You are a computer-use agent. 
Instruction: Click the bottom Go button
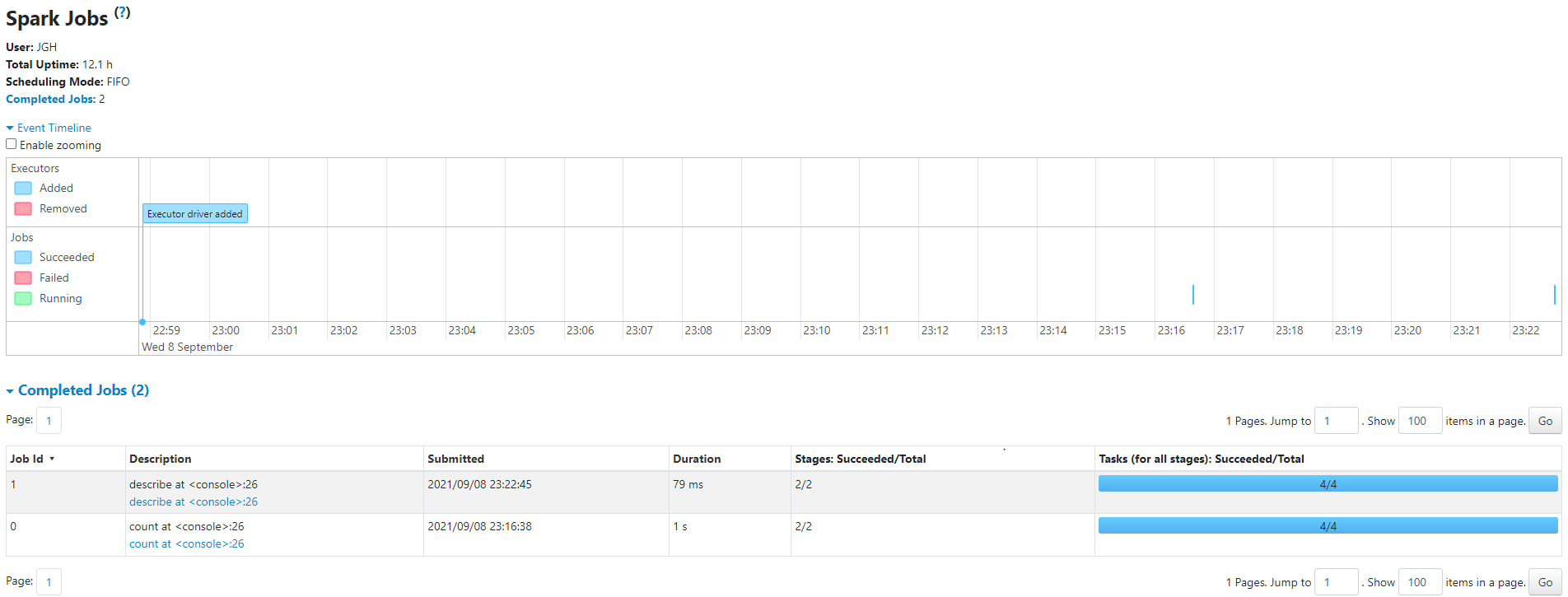point(1545,582)
